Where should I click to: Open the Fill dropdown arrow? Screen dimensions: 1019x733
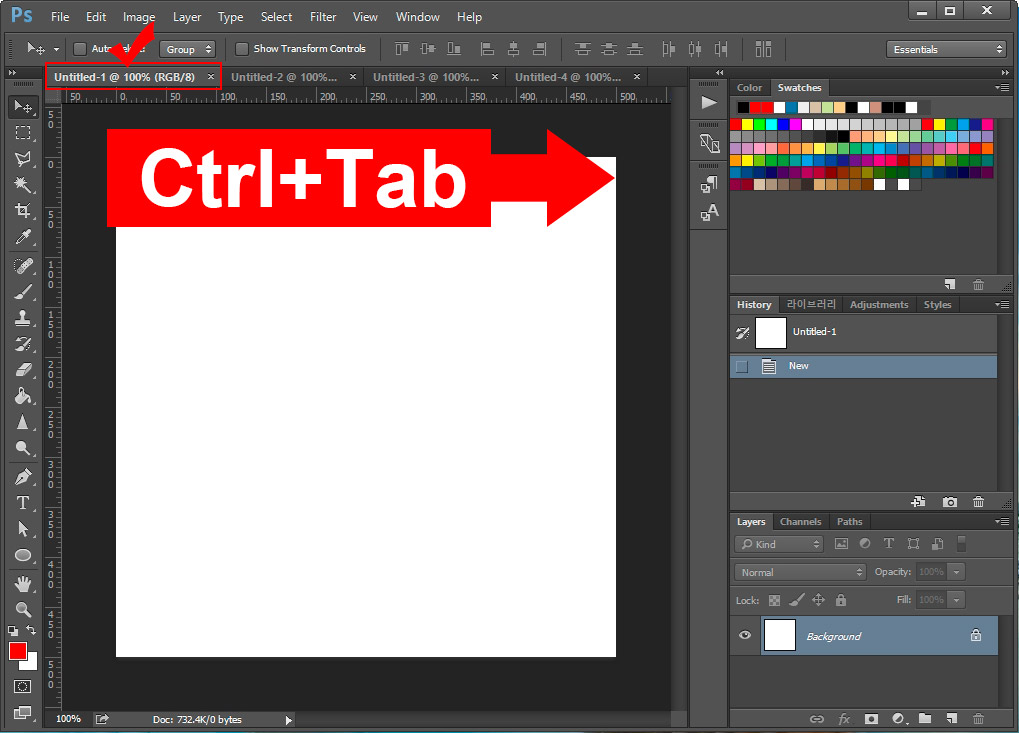[957, 600]
